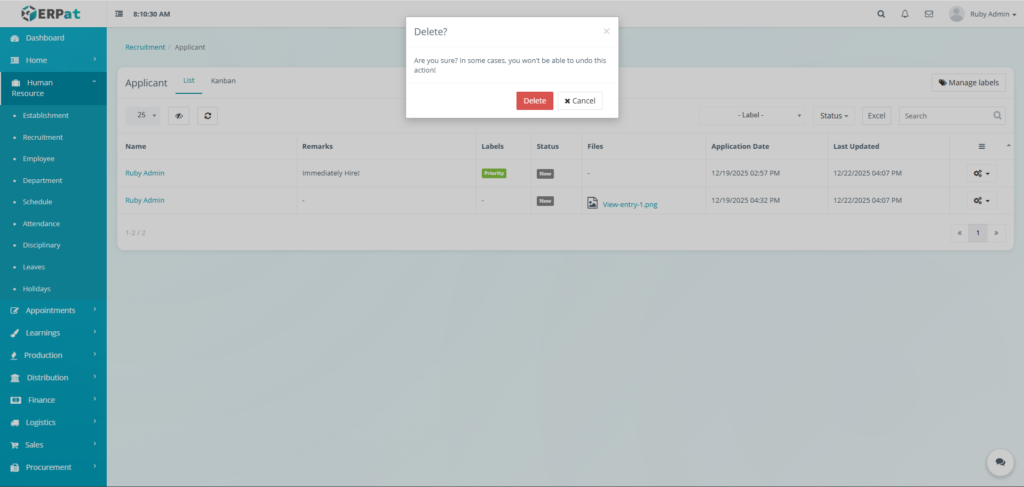This screenshot has width=1024, height=487.
Task: Open the View-entry-1.png file link
Action: tap(630, 204)
